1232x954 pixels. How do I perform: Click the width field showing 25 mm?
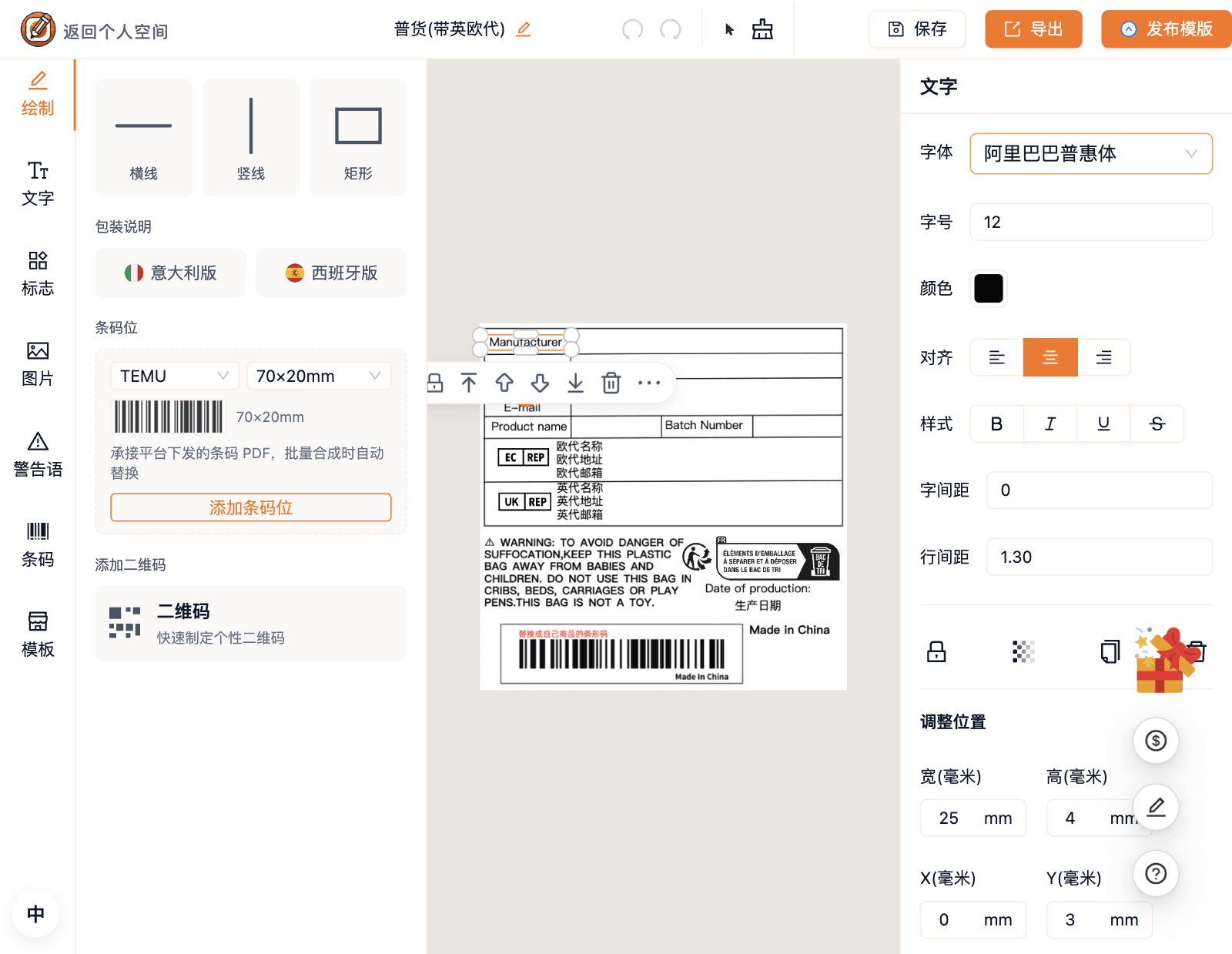pos(973,818)
